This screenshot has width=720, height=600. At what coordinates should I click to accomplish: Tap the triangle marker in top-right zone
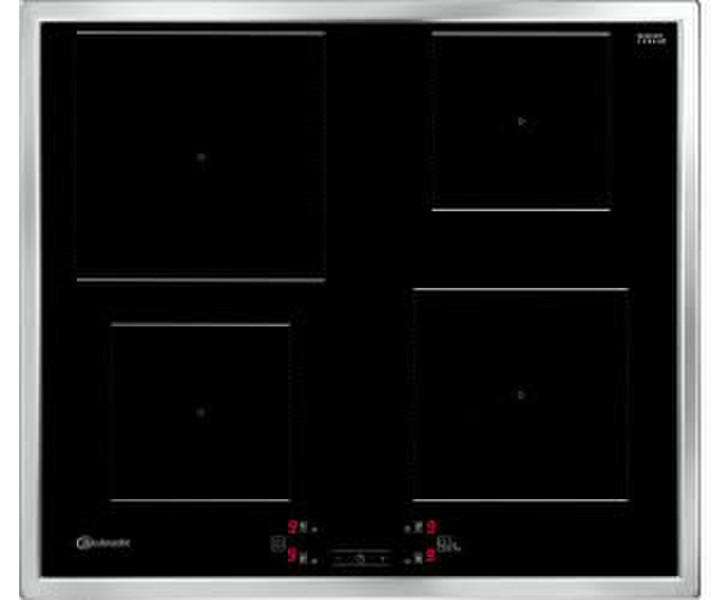click(521, 122)
